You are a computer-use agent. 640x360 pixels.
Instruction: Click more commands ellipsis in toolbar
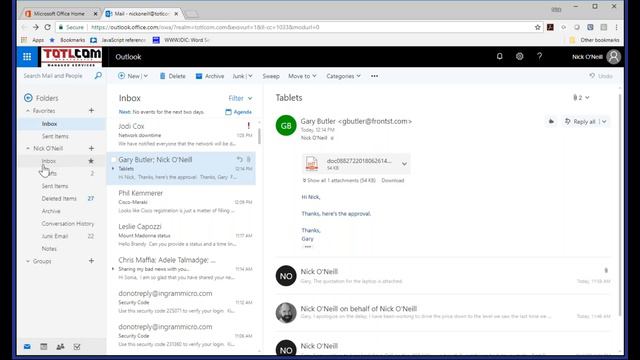[374, 76]
